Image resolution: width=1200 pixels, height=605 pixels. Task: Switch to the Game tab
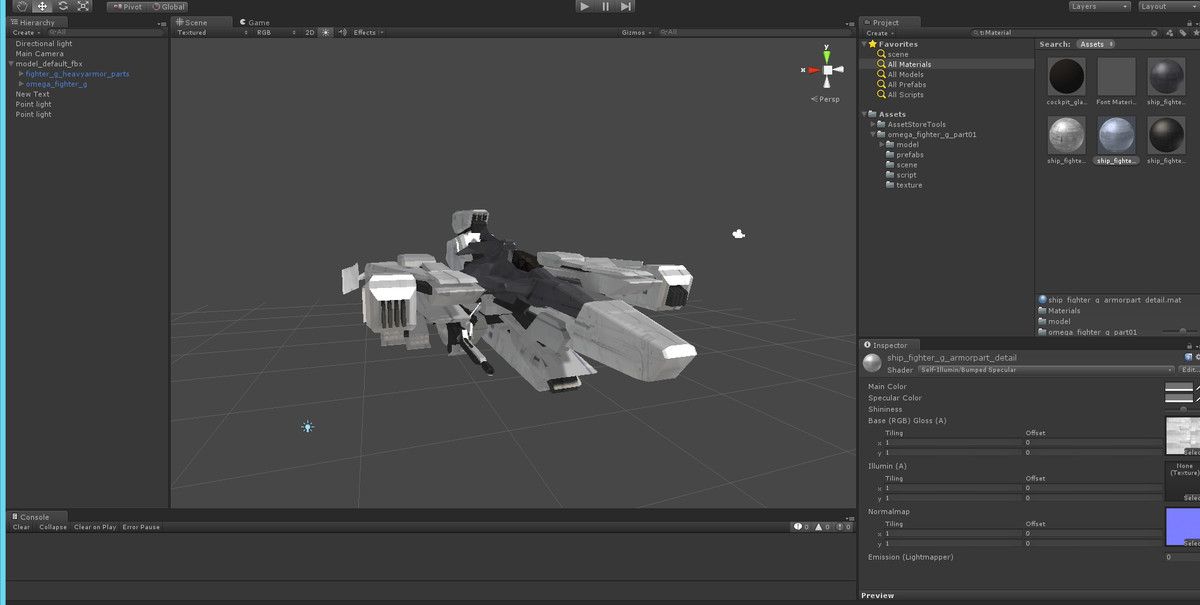point(253,21)
